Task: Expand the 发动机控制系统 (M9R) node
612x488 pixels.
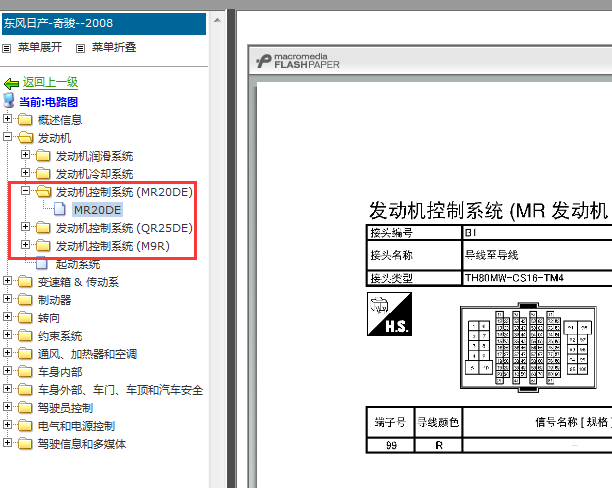Action: click(x=25, y=244)
